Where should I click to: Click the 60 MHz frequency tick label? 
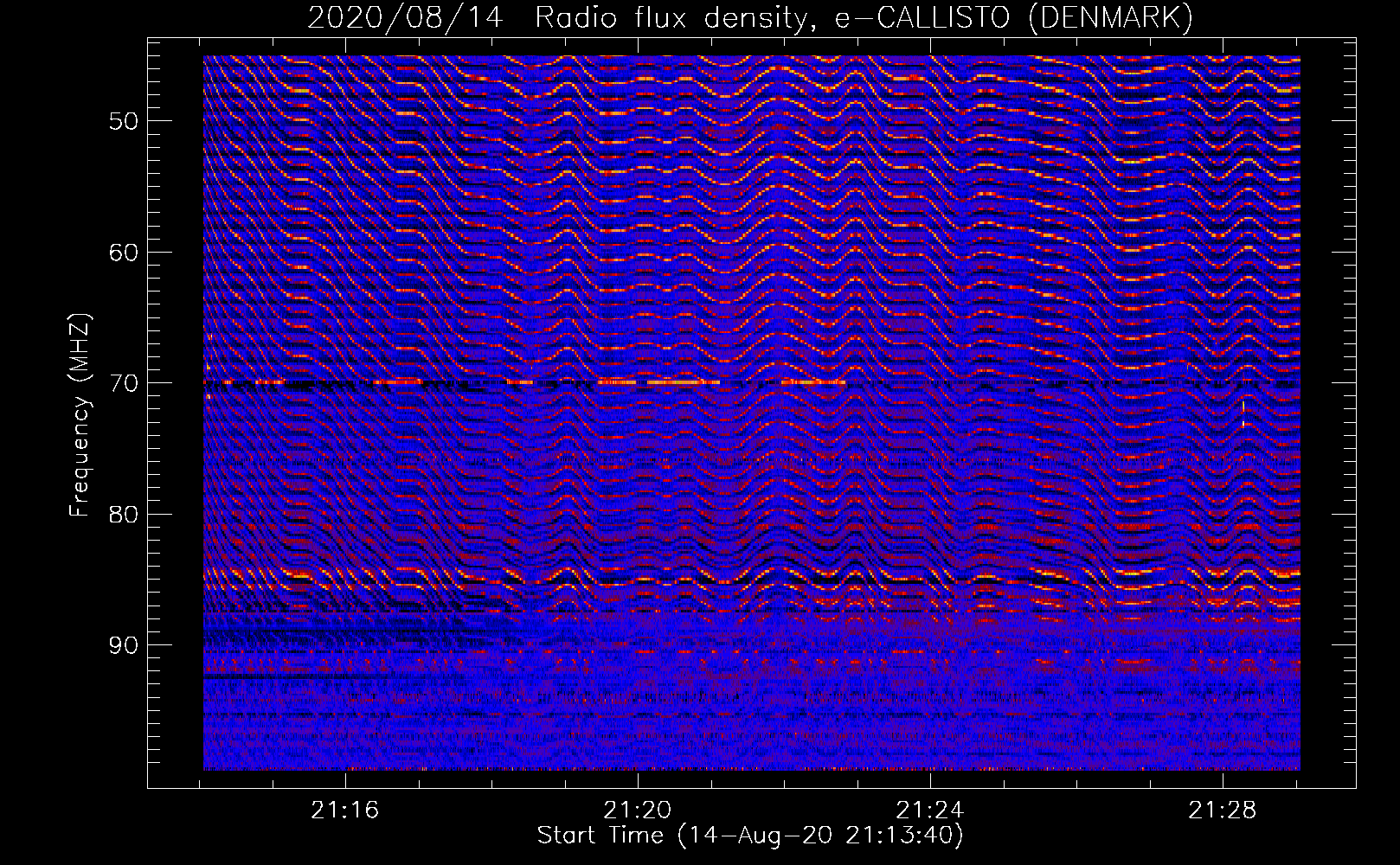123,253
